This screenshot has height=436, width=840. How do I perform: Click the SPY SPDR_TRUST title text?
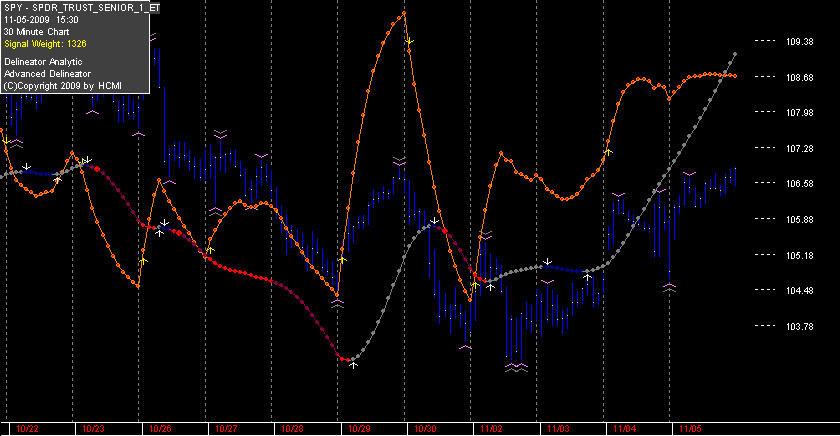pyautogui.click(x=81, y=8)
